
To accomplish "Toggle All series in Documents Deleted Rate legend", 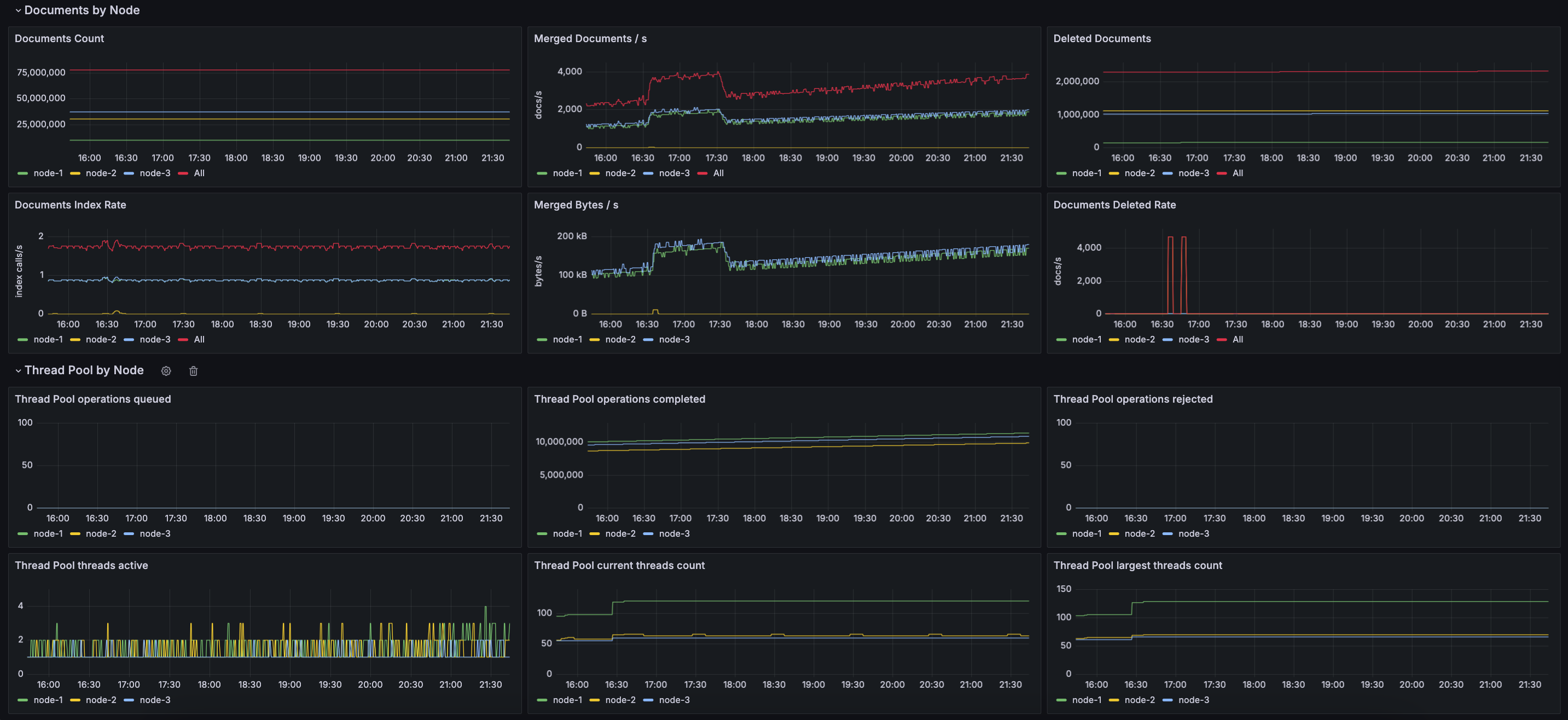I will (x=1238, y=340).
